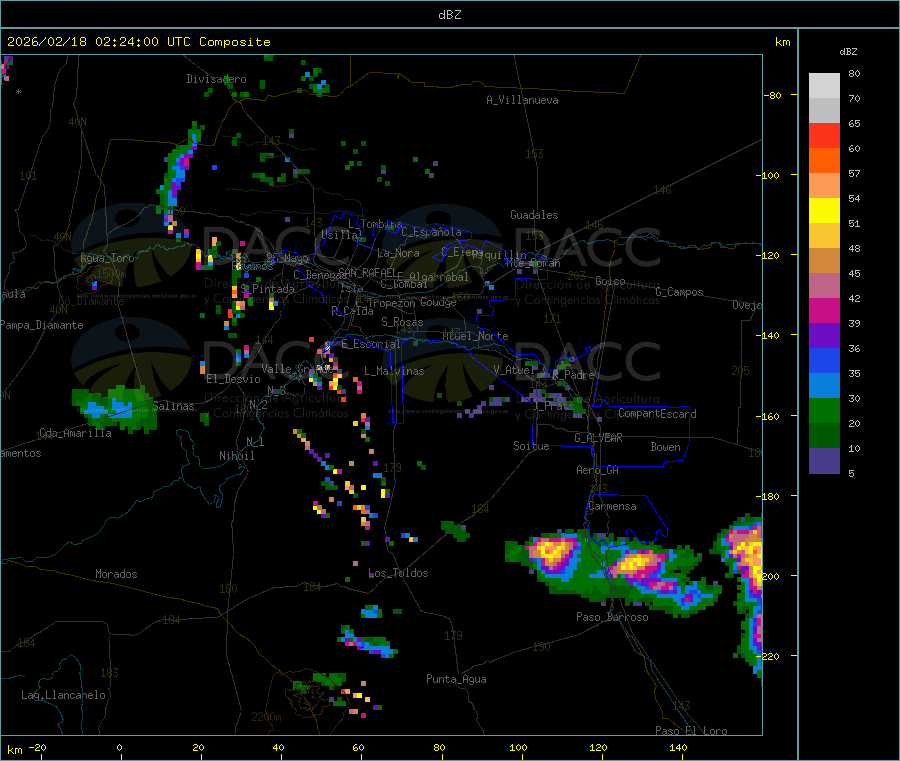The width and height of the screenshot is (900, 761).
Task: Select the 'Agua_Toro' map label
Action: 107,258
